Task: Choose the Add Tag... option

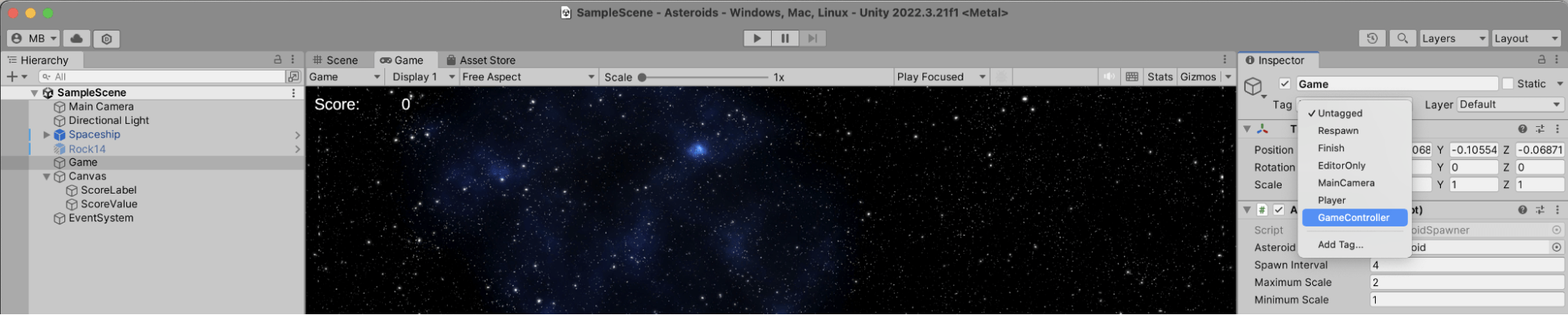Action: [x=1340, y=244]
